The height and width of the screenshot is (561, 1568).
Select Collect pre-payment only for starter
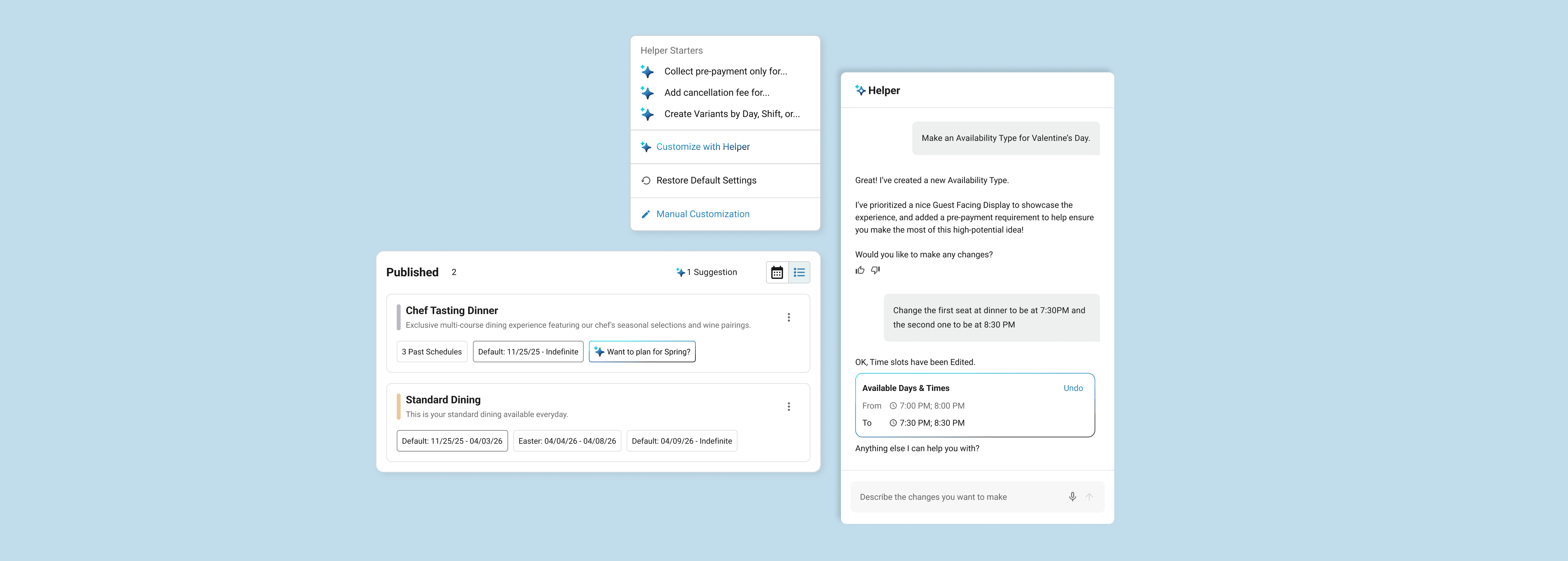[x=725, y=71]
